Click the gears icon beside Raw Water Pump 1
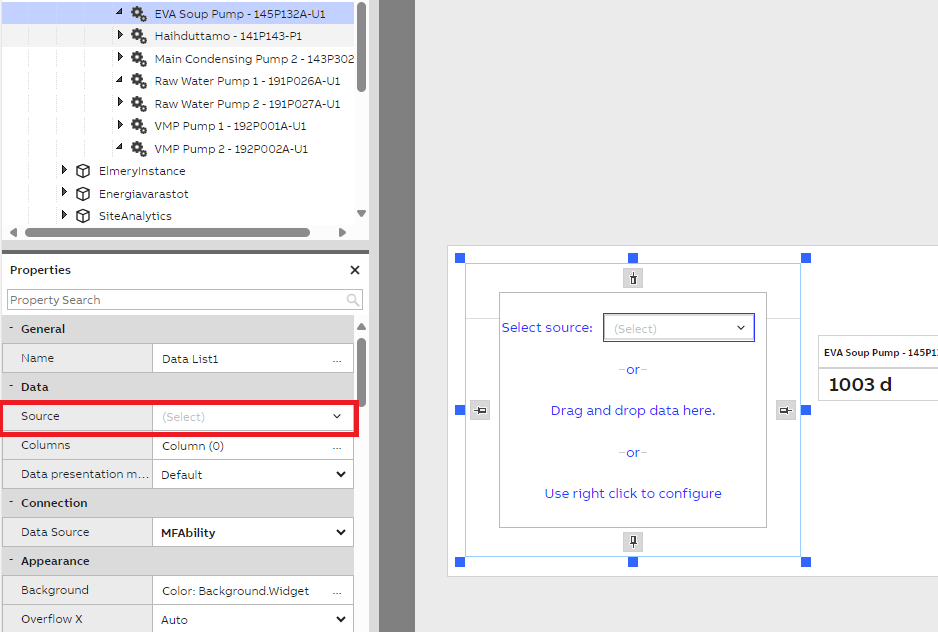 click(137, 80)
